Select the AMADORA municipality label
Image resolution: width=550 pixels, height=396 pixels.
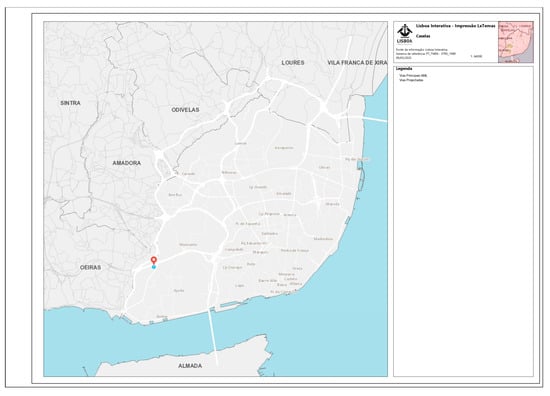127,163
